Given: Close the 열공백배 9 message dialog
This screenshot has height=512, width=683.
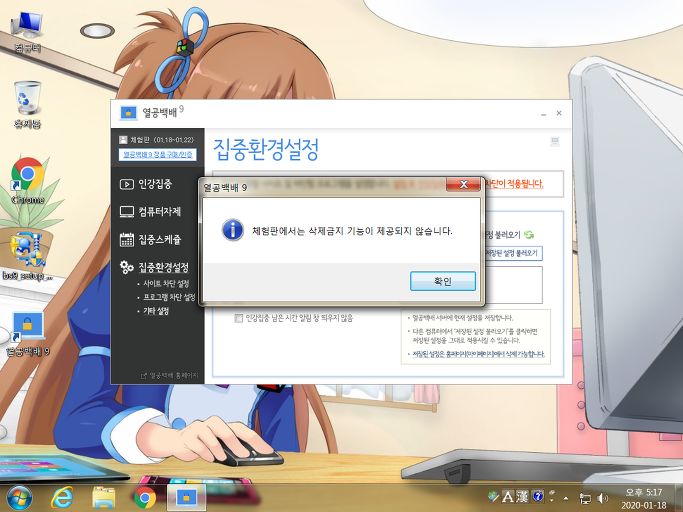Looking at the screenshot, I should click(x=463, y=184).
